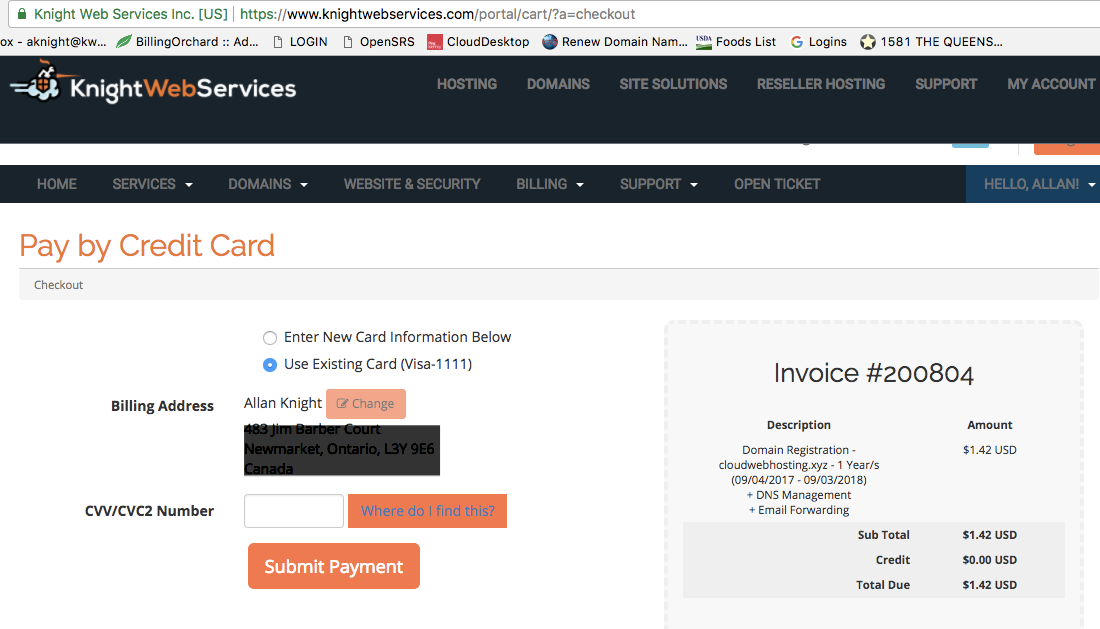Image resolution: width=1100 pixels, height=629 pixels.
Task: Click the Submit Payment button
Action: pos(334,566)
